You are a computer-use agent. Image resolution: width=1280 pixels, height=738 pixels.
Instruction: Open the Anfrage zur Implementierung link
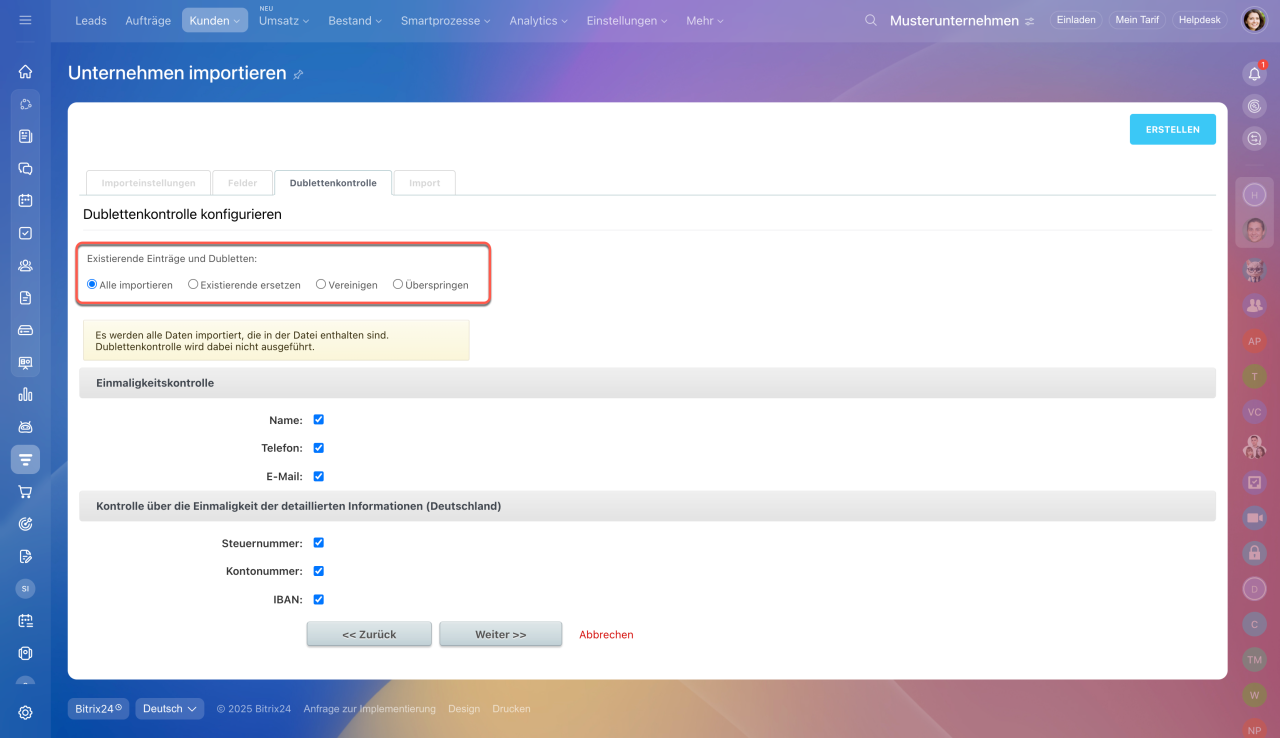pos(370,709)
